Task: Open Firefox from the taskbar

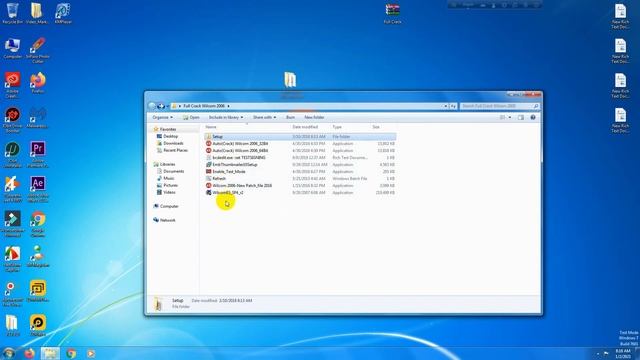Action: [x=29, y=353]
